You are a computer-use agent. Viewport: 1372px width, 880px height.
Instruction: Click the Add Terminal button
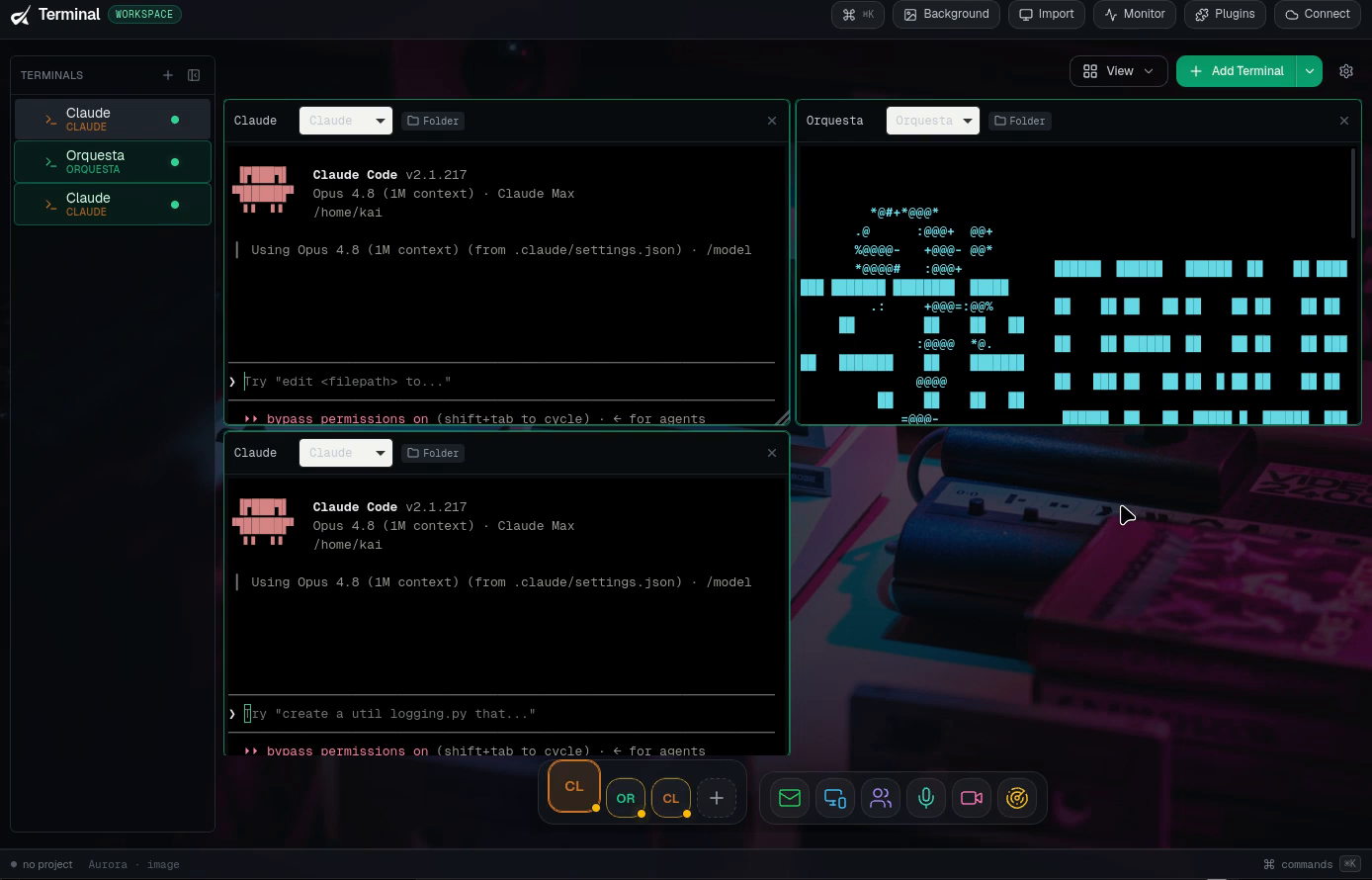point(1237,71)
